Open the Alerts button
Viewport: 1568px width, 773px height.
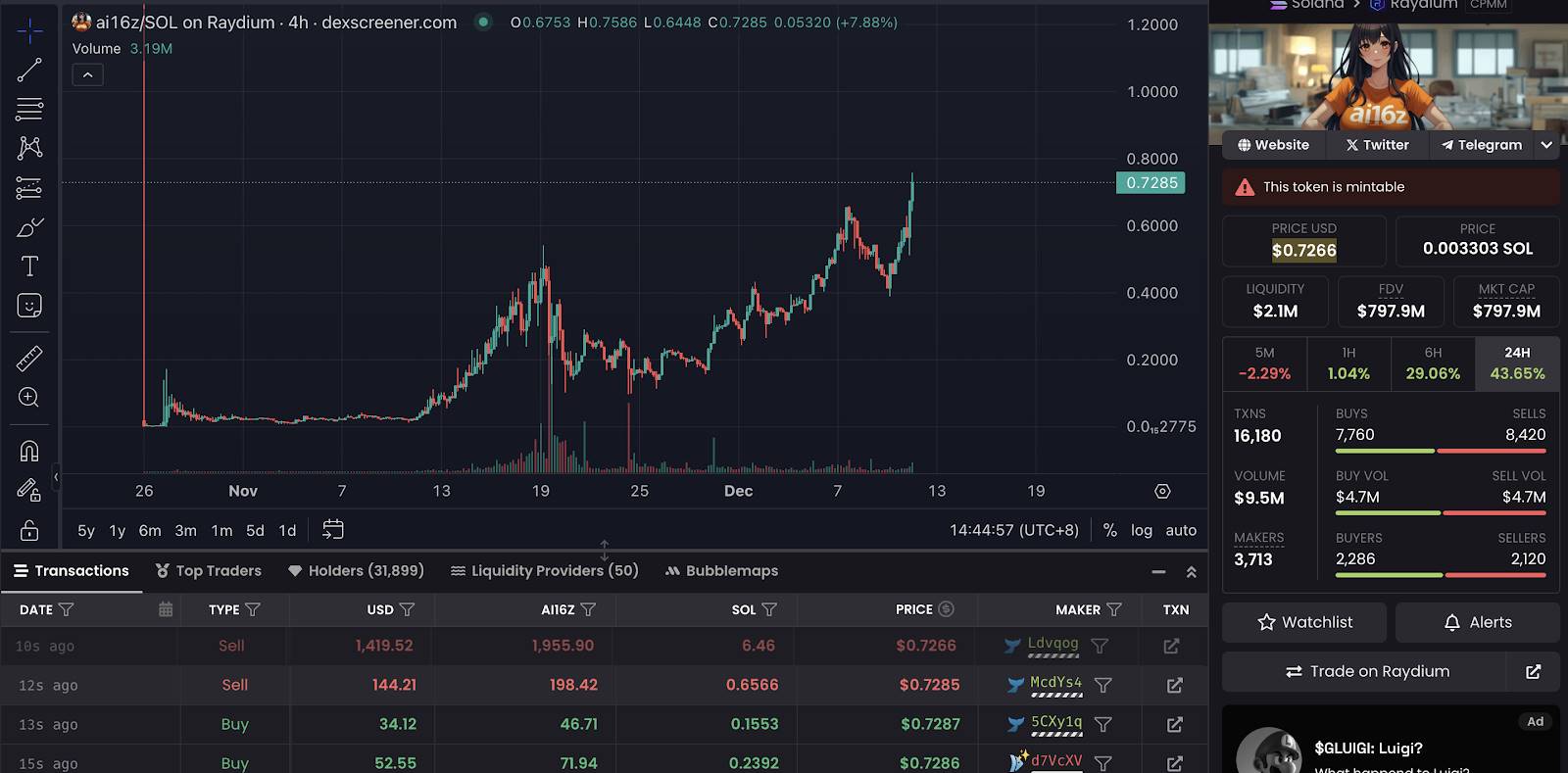coord(1478,622)
